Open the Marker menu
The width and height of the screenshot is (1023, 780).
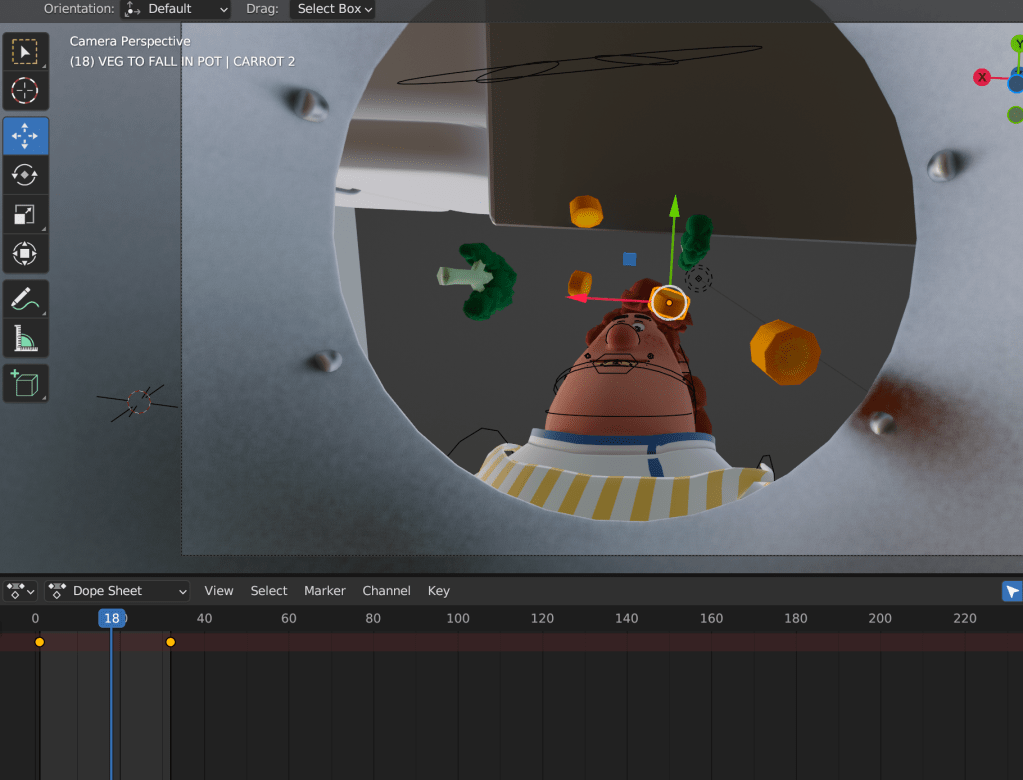(x=324, y=591)
